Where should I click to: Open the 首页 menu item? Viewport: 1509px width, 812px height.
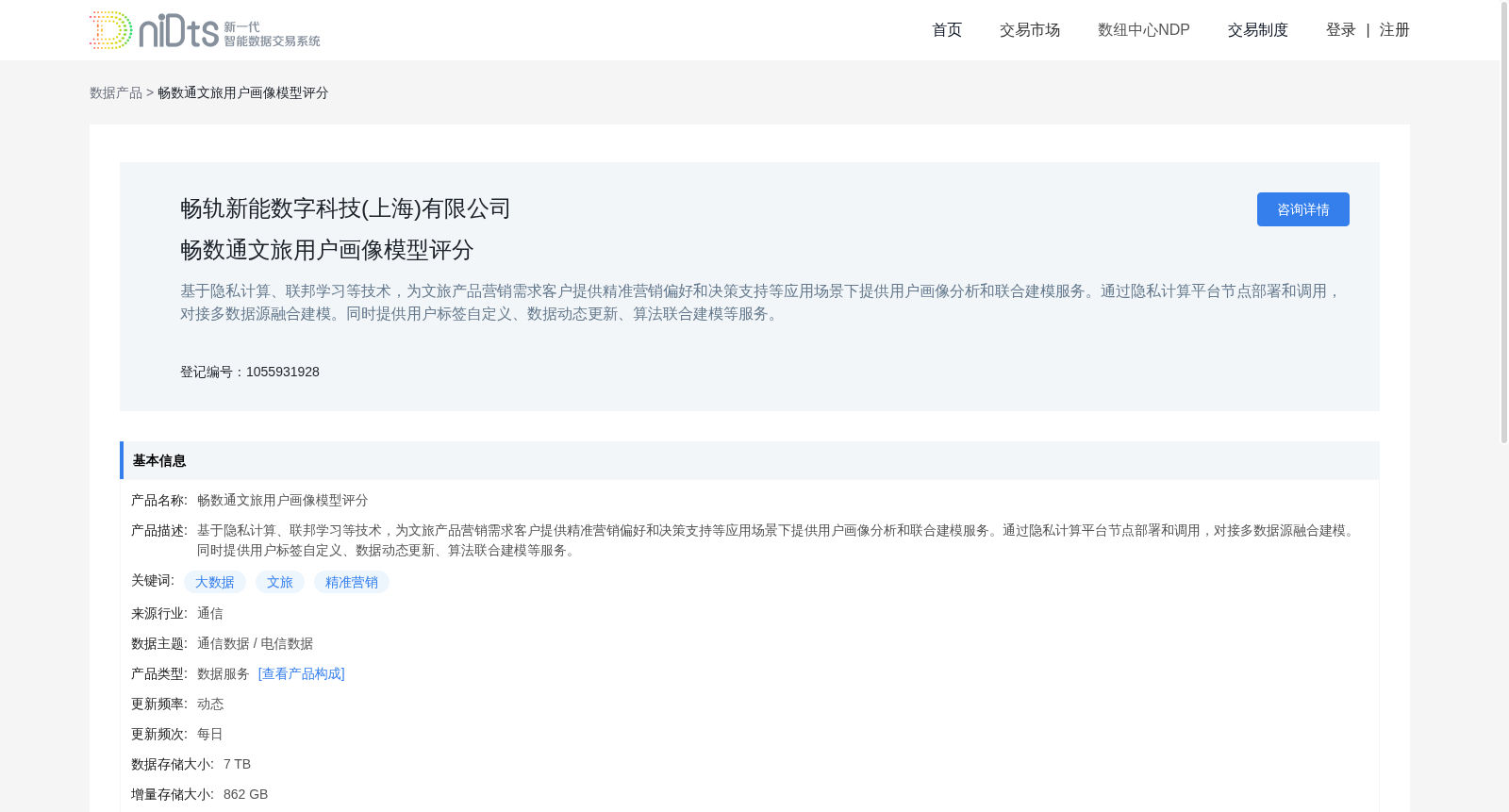(x=947, y=30)
